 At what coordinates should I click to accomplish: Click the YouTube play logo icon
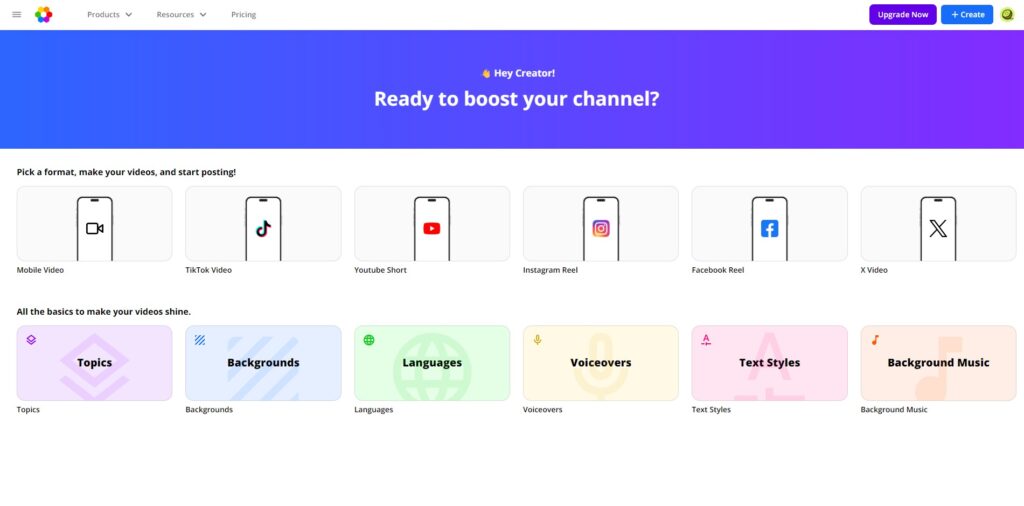pyautogui.click(x=432, y=229)
